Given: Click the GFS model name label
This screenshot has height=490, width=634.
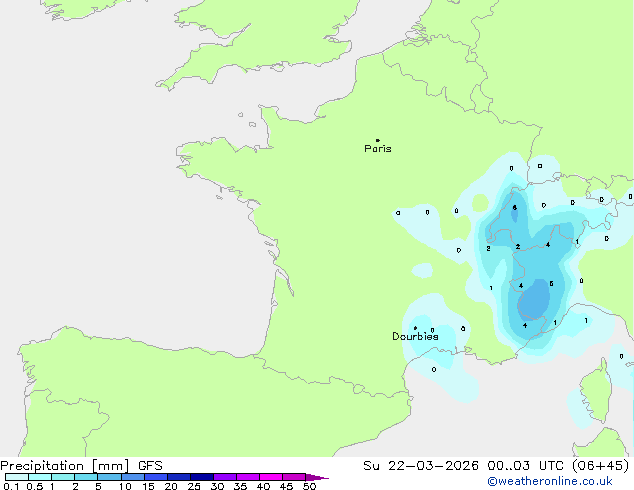Looking at the screenshot, I should click(x=150, y=466).
